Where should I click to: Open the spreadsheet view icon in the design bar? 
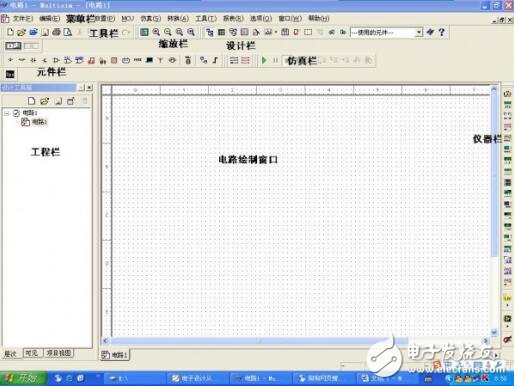click(221, 32)
